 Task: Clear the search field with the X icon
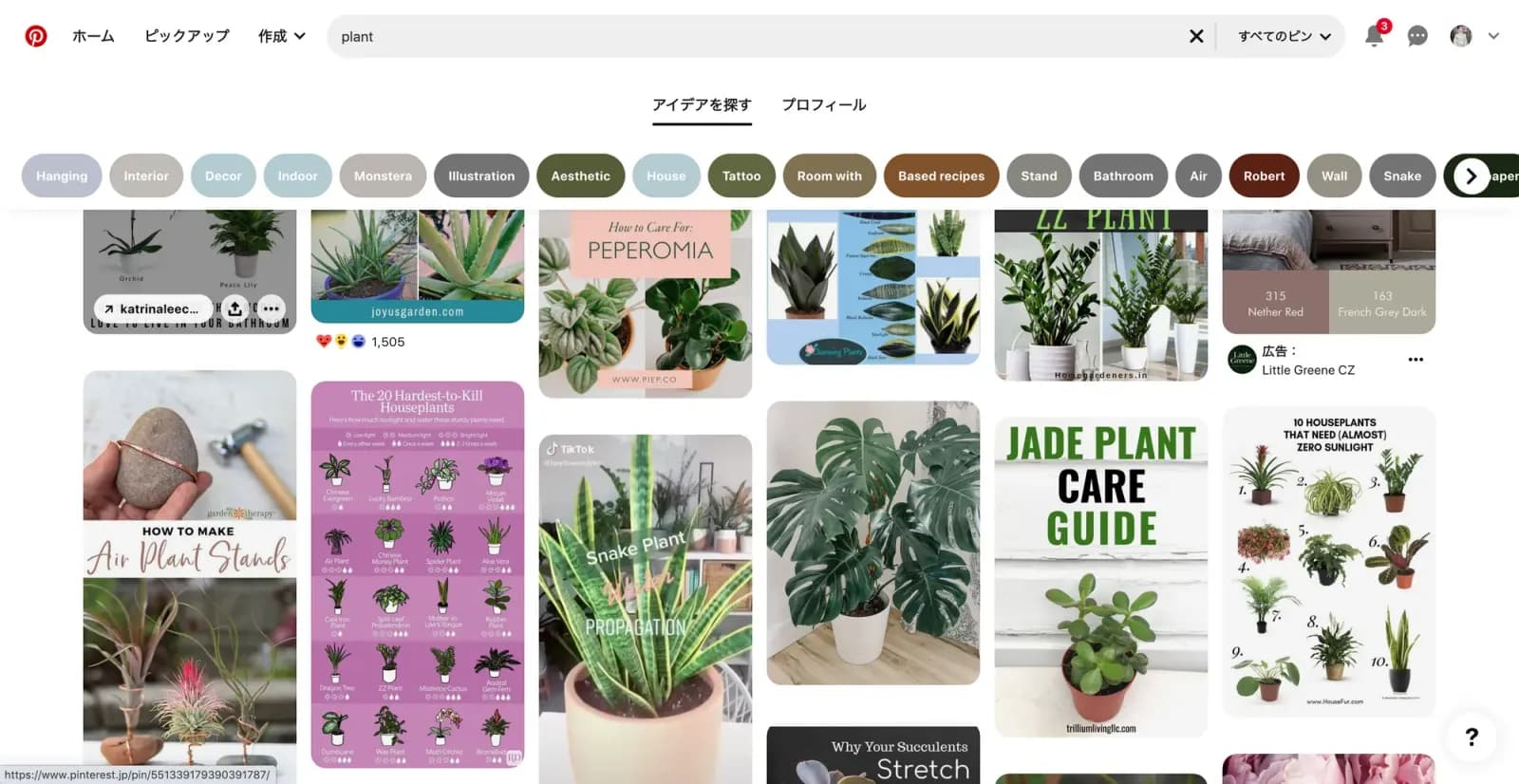click(1196, 36)
